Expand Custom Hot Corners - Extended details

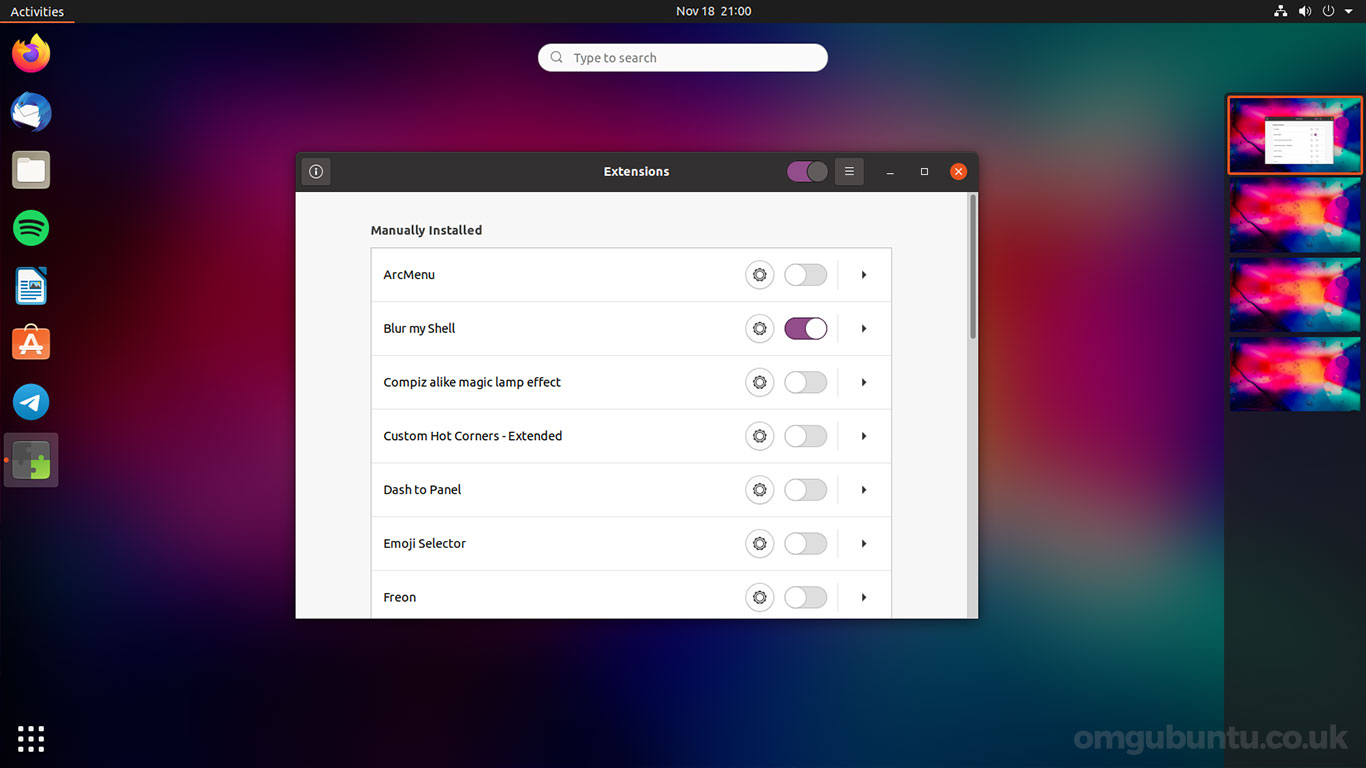pos(864,436)
